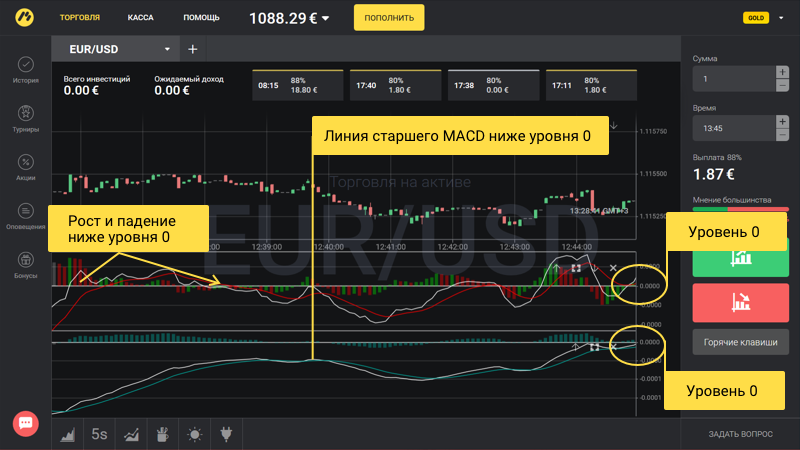Click the GOLD status badge

tap(756, 18)
